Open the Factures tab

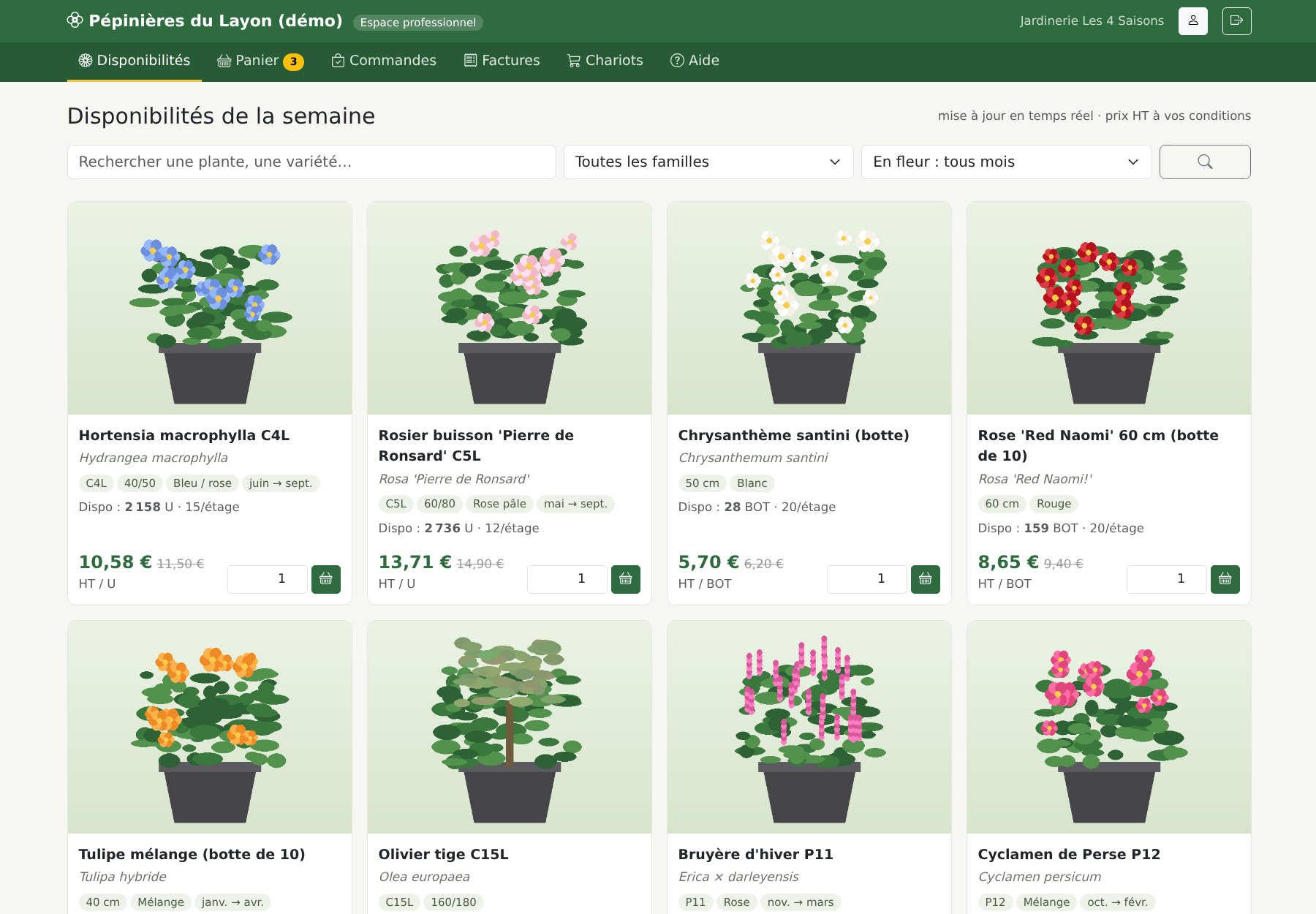pos(502,61)
